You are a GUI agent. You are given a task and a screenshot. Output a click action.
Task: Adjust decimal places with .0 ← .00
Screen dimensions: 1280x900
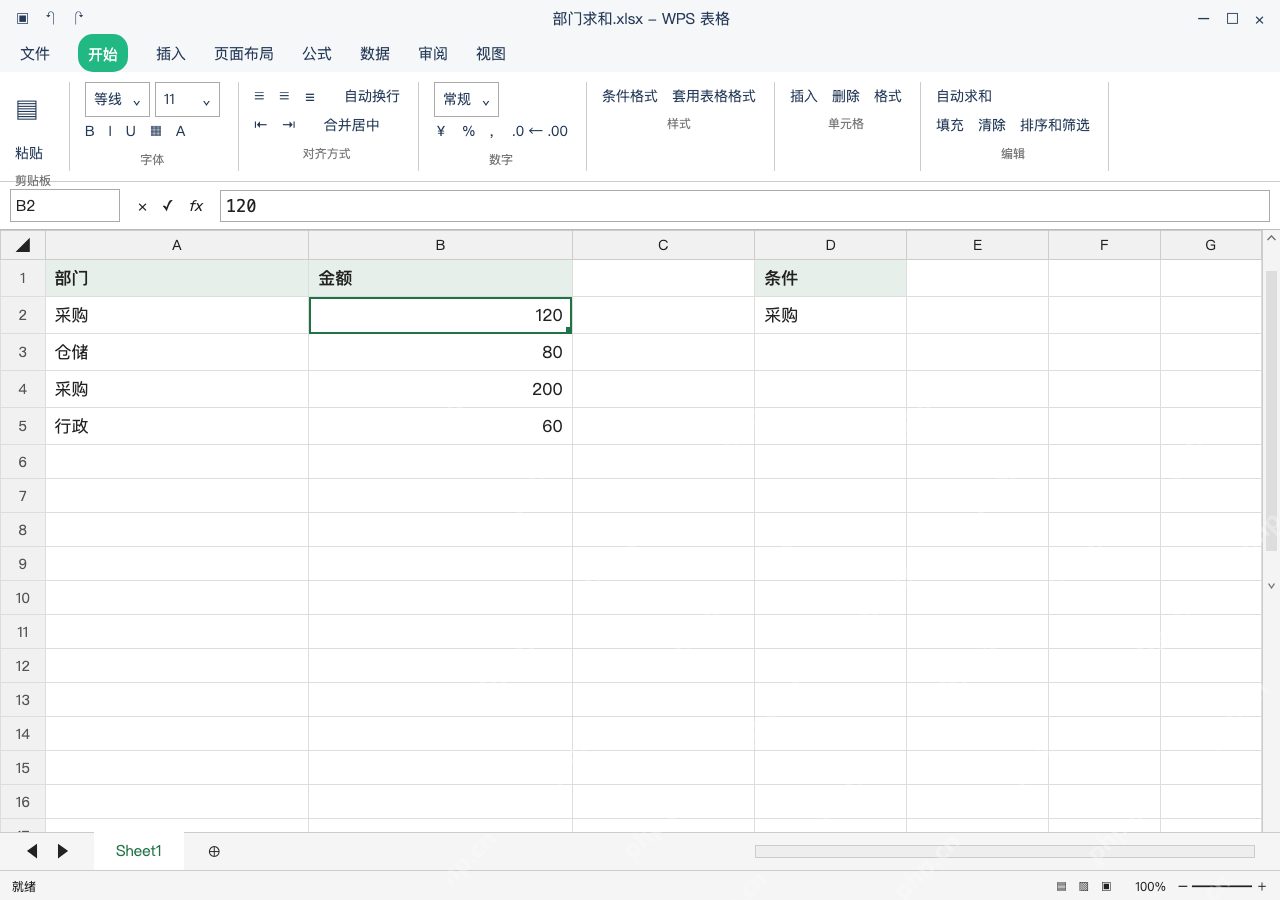pos(540,131)
